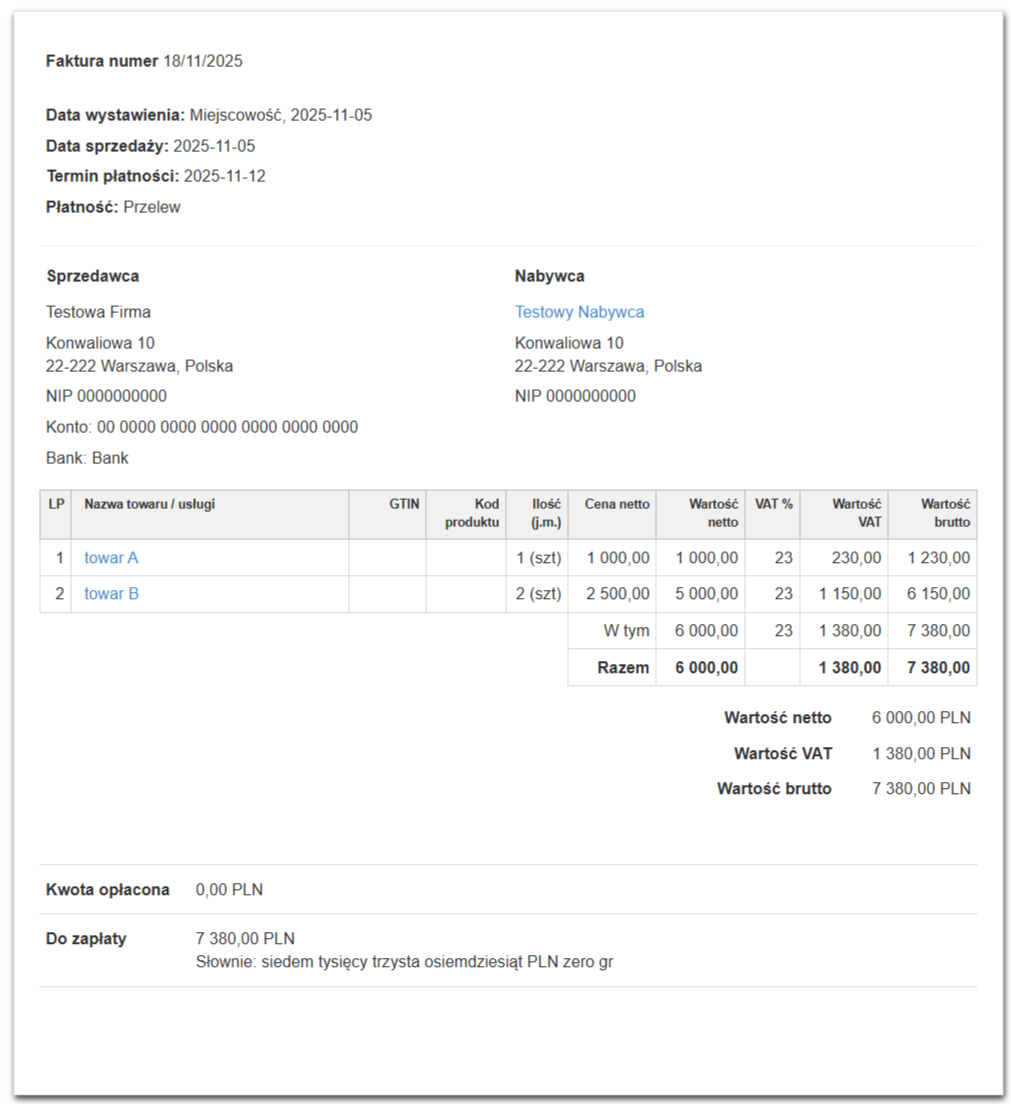The width and height of the screenshot is (1011, 1104).
Task: Open the towar A product link
Action: [111, 558]
